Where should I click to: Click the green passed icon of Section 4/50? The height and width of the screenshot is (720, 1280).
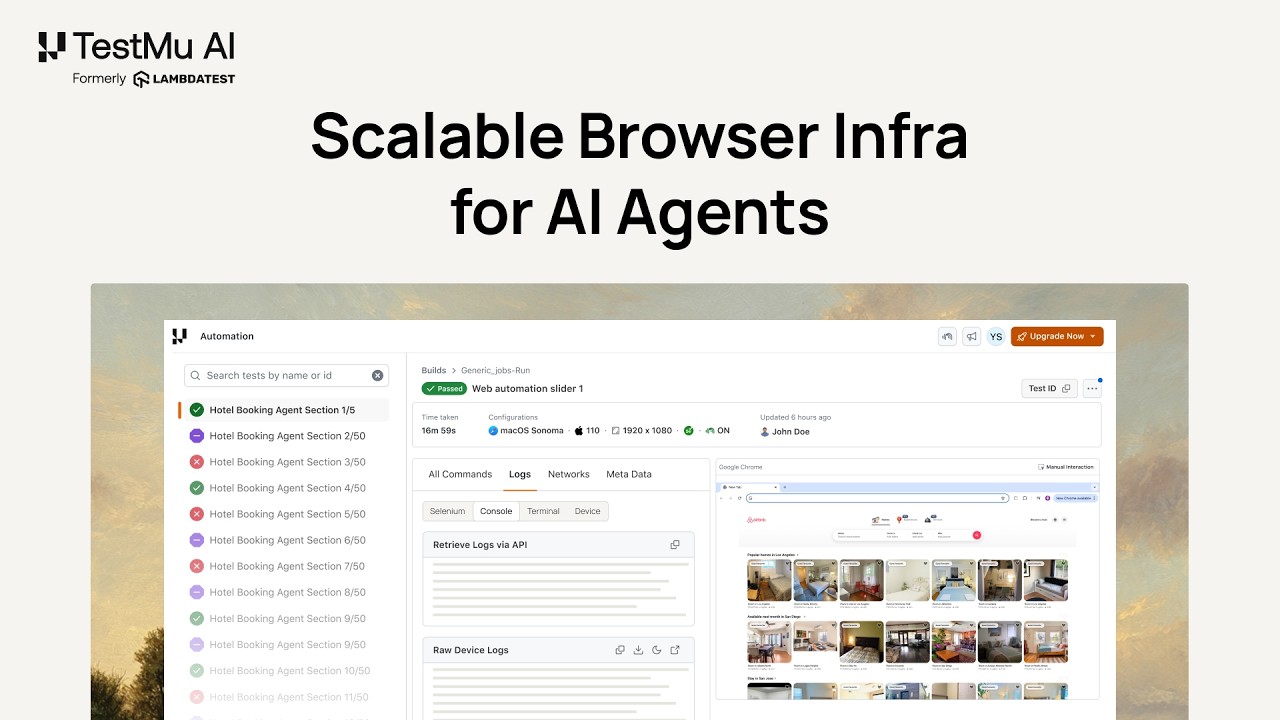[197, 488]
